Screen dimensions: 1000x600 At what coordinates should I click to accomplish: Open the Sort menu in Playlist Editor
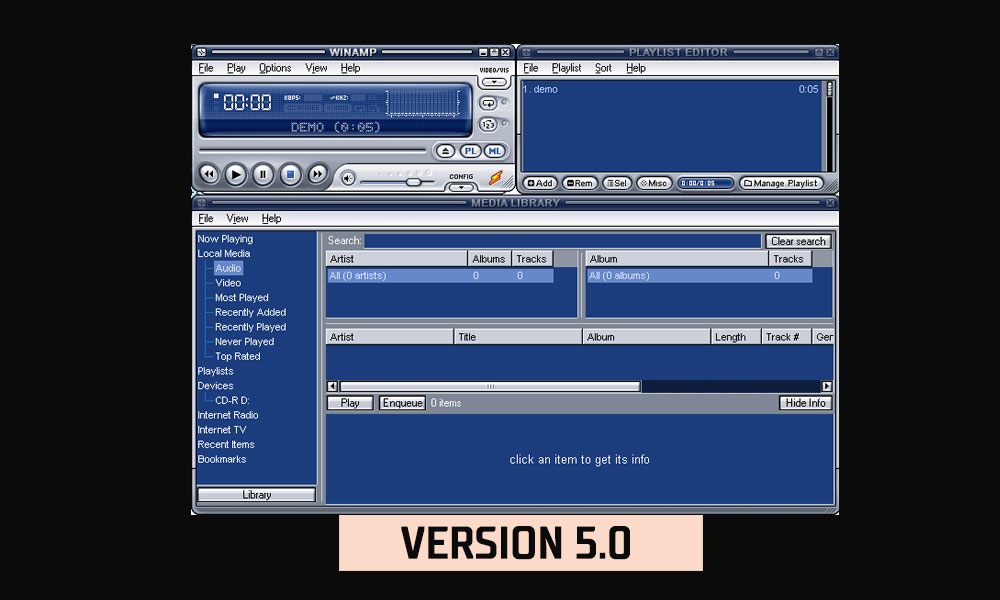tap(603, 68)
